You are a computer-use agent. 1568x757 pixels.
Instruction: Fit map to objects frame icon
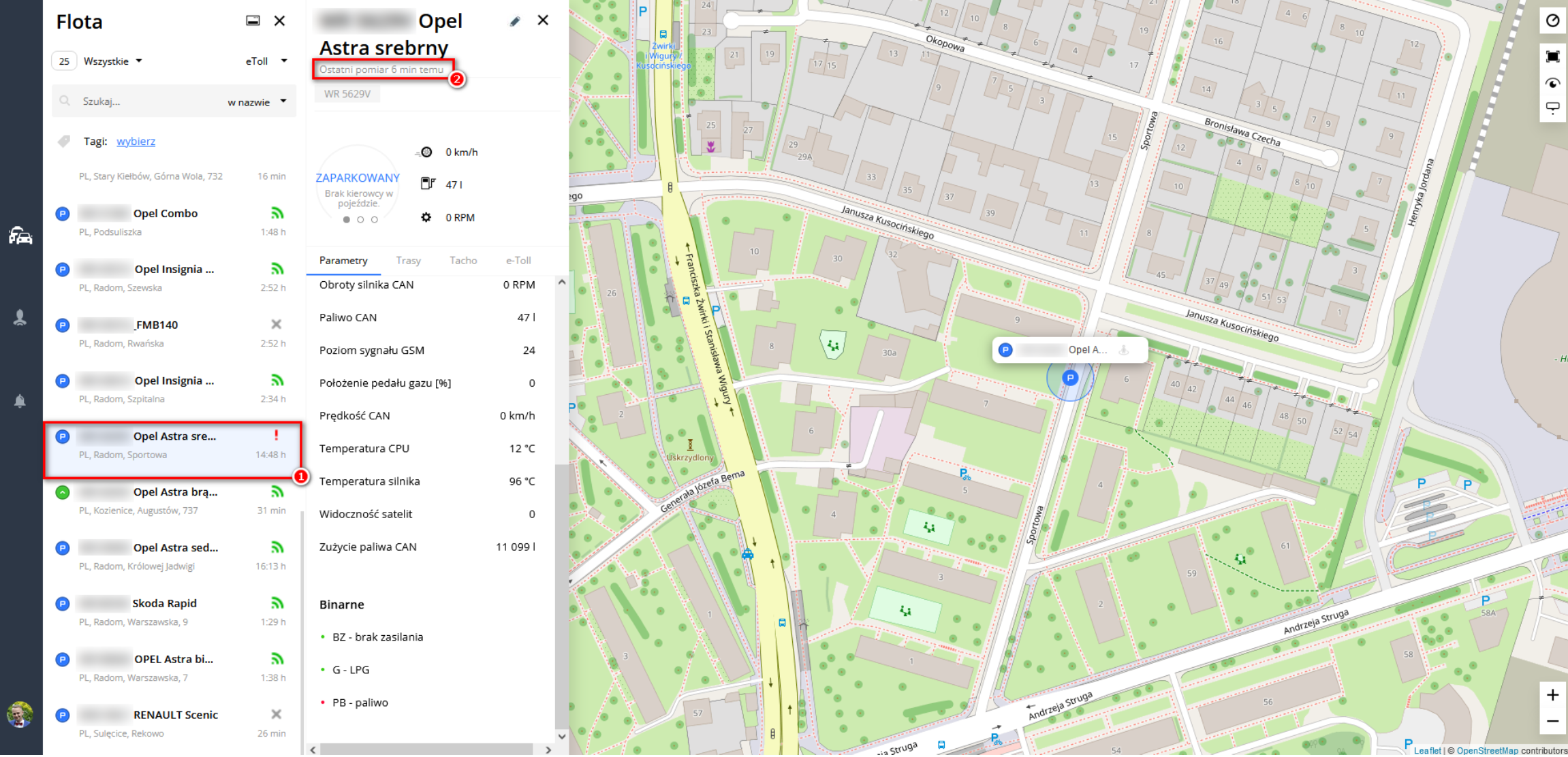[1552, 57]
